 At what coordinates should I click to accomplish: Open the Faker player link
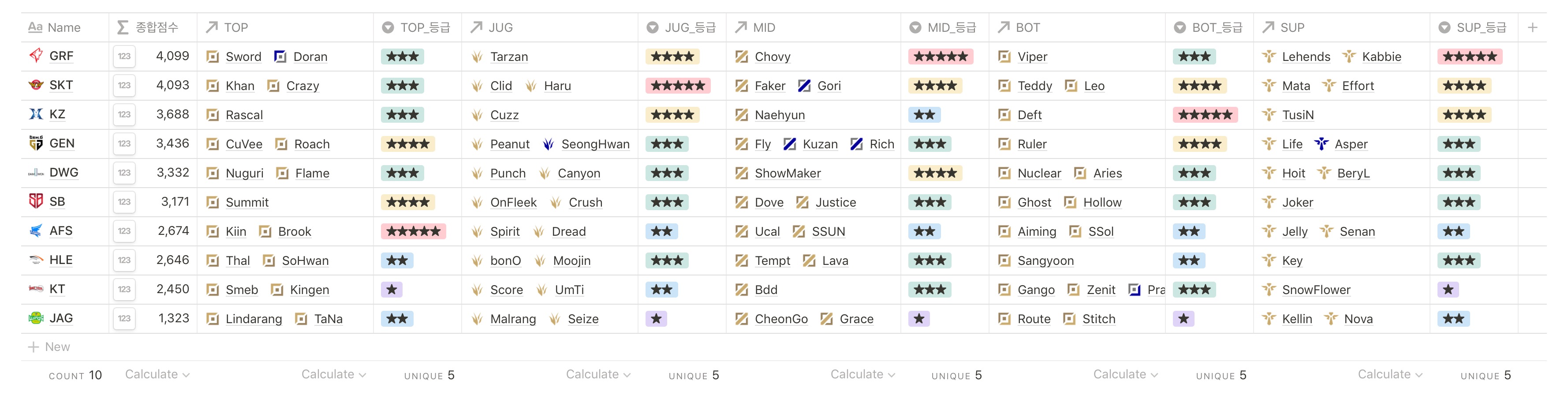(769, 86)
